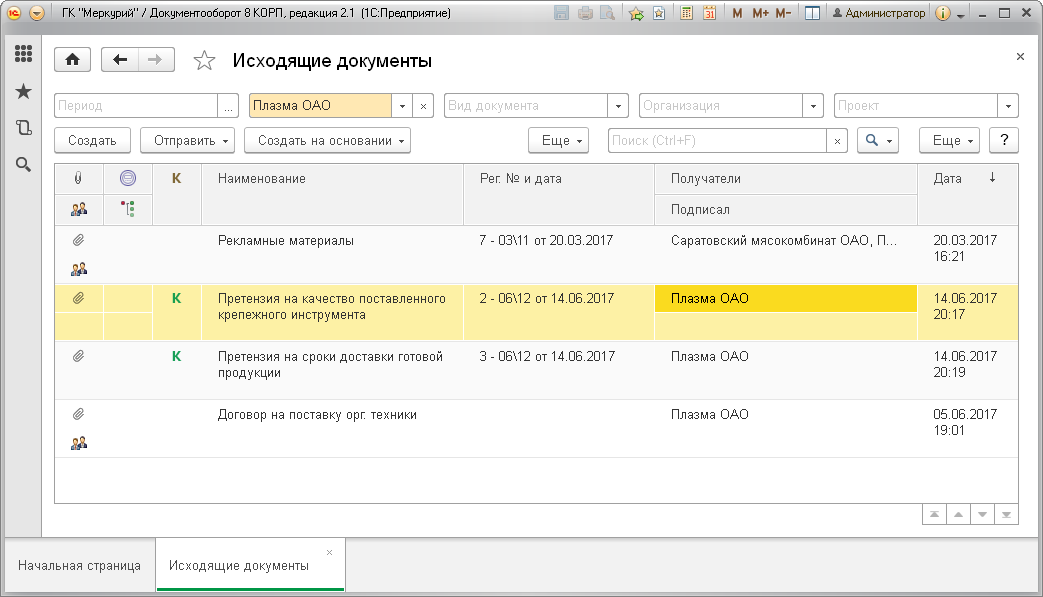1043x597 pixels.
Task: Click people icon column header
Action: (x=78, y=209)
